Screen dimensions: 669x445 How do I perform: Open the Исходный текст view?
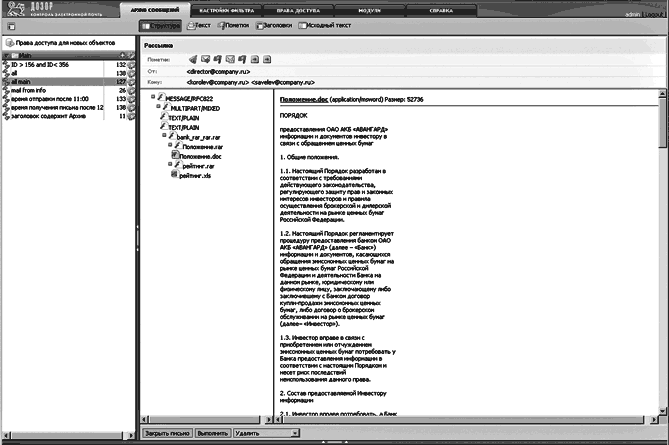(x=325, y=26)
